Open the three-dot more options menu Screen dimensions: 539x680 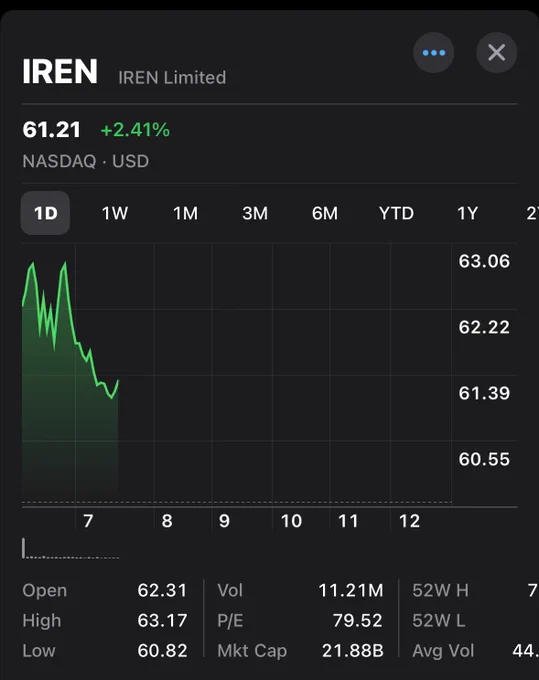pos(434,53)
